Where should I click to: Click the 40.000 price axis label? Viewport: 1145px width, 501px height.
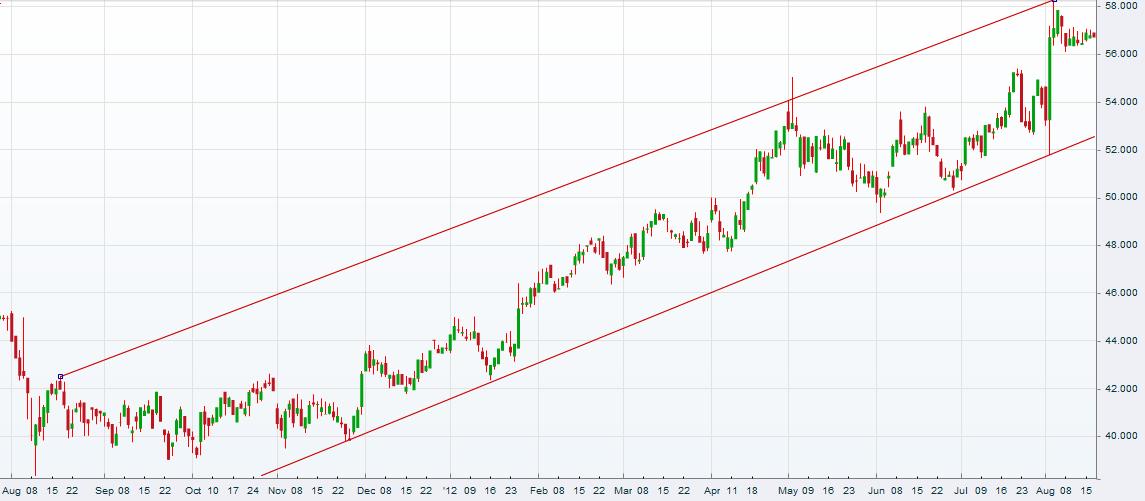pyautogui.click(x=1120, y=436)
